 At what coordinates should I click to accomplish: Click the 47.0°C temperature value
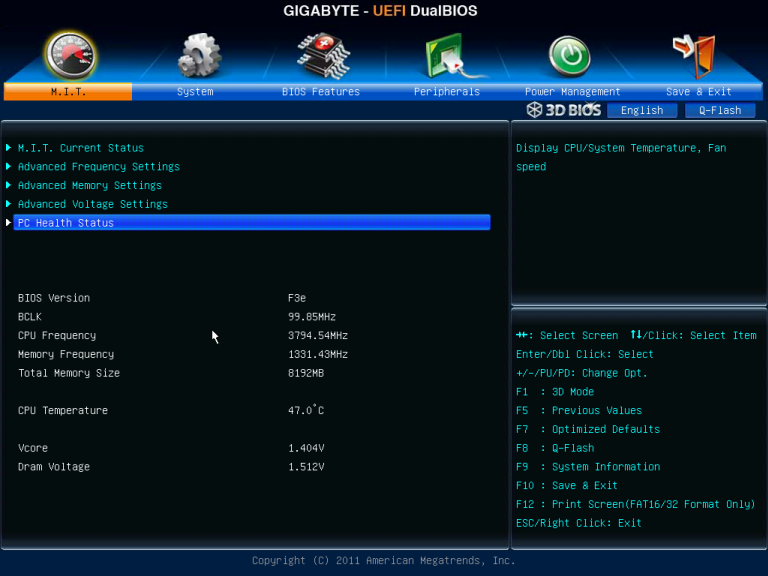(x=306, y=410)
